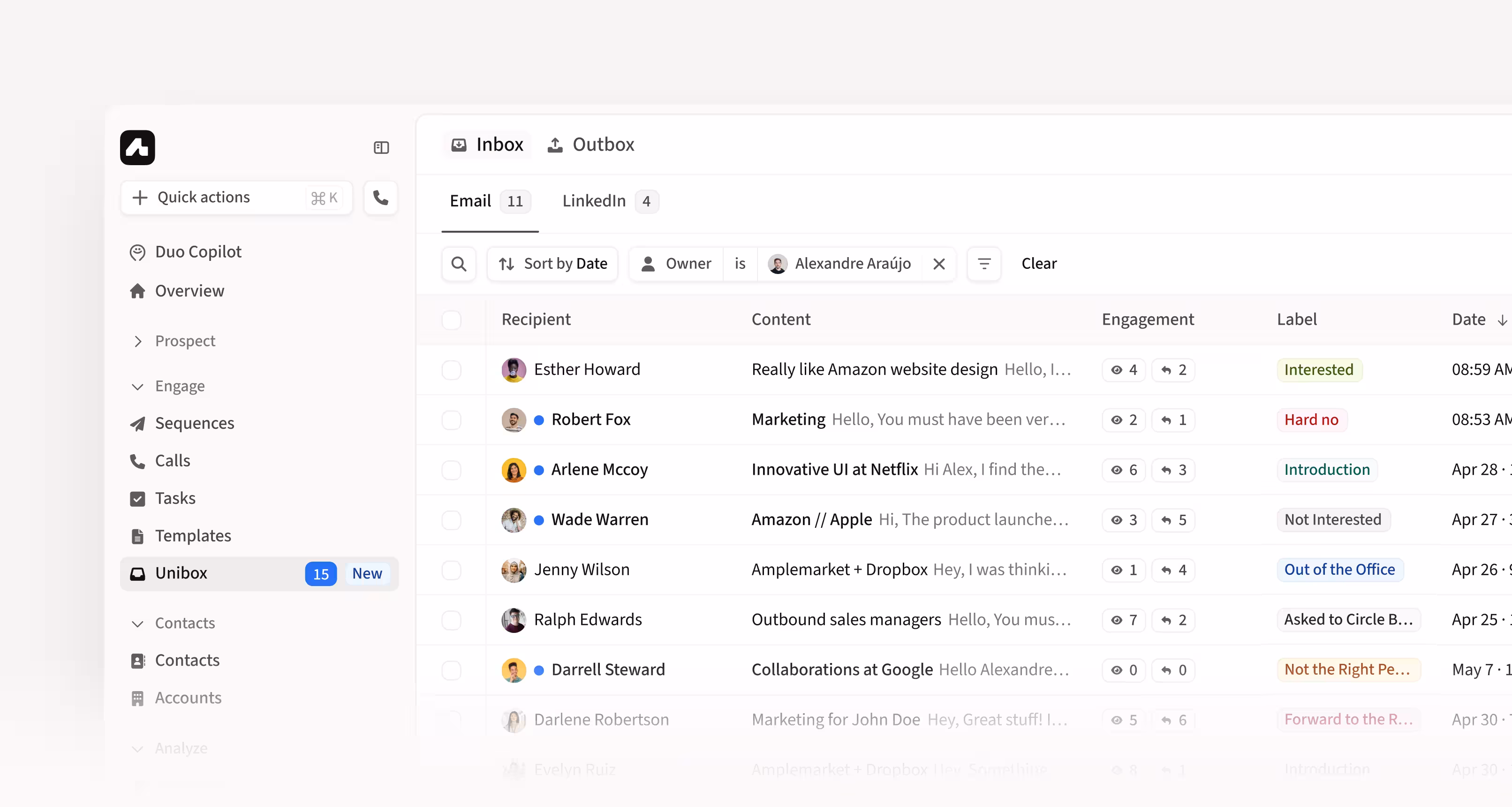Select the Wade Warren row checkbox
Viewport: 1512px width, 807px height.
pyautogui.click(x=451, y=520)
